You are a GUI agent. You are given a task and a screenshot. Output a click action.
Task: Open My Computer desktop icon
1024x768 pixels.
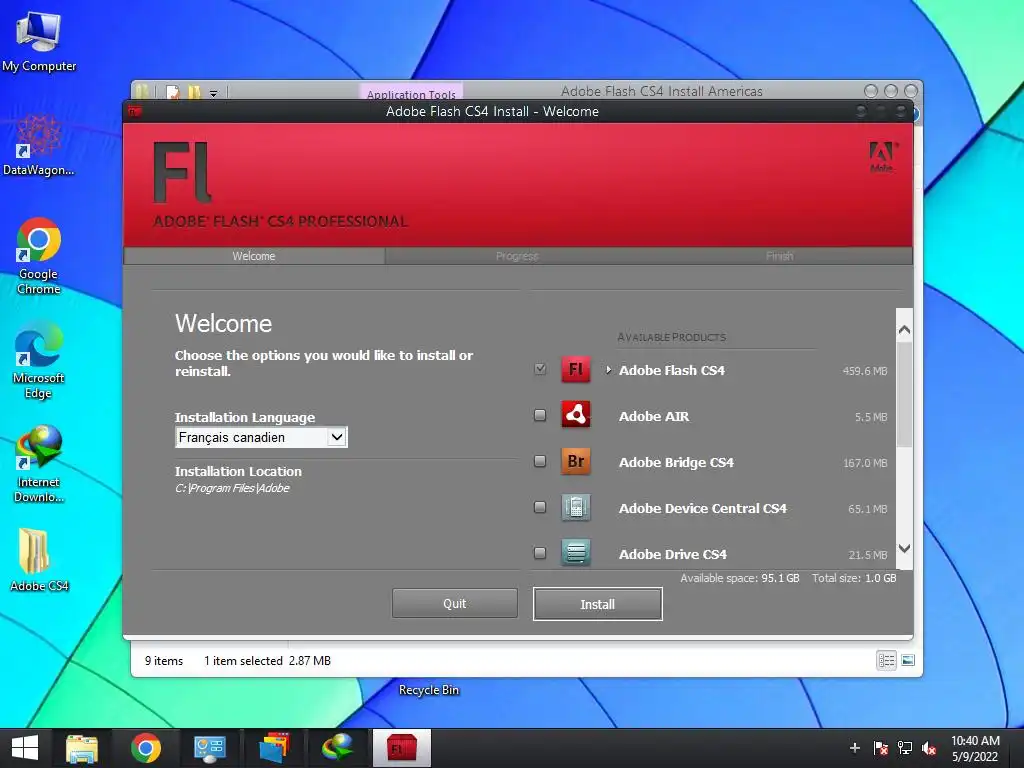pyautogui.click(x=39, y=42)
